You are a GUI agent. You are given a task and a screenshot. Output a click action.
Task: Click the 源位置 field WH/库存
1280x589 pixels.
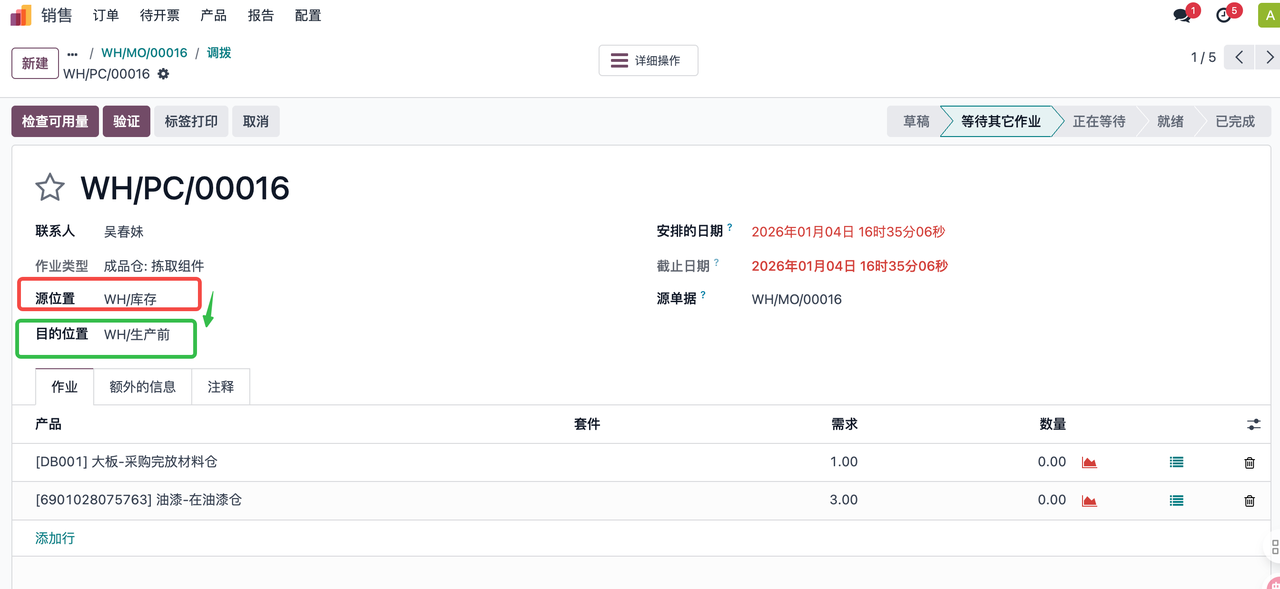[x=130, y=299]
